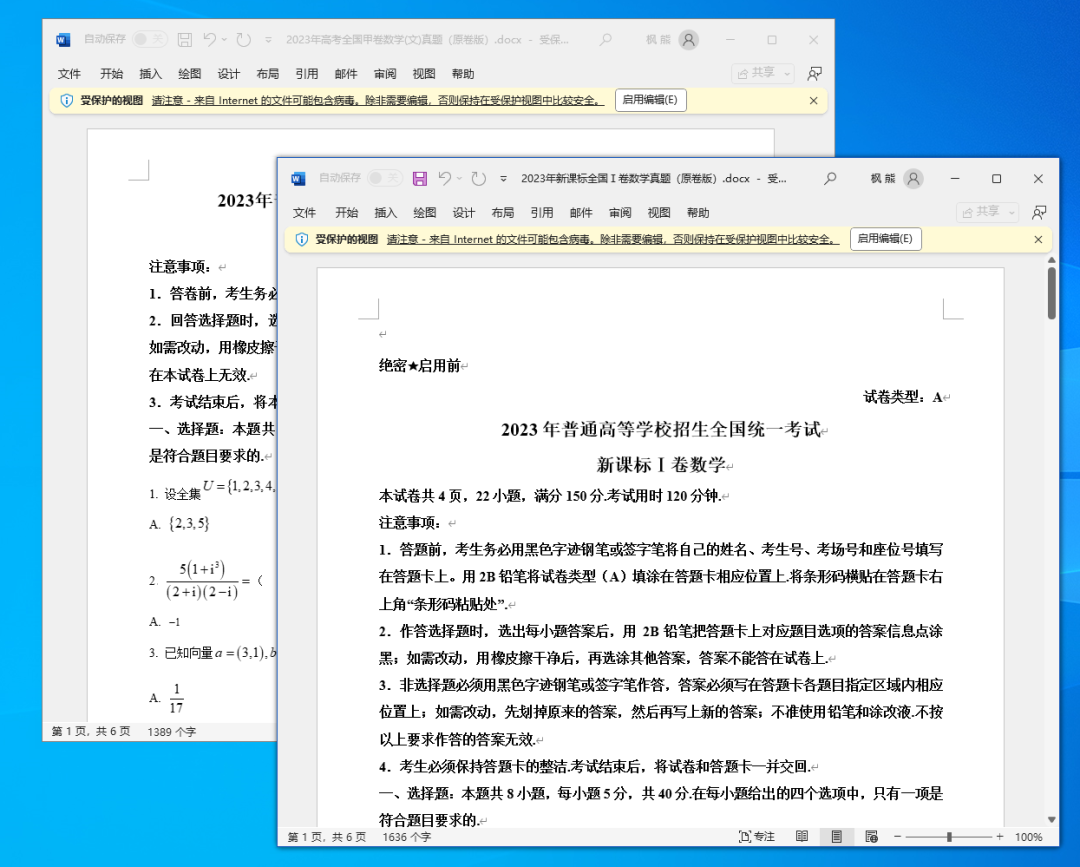Click the Redo icon in the front window
Screen dimensions: 1080x867
point(479,179)
